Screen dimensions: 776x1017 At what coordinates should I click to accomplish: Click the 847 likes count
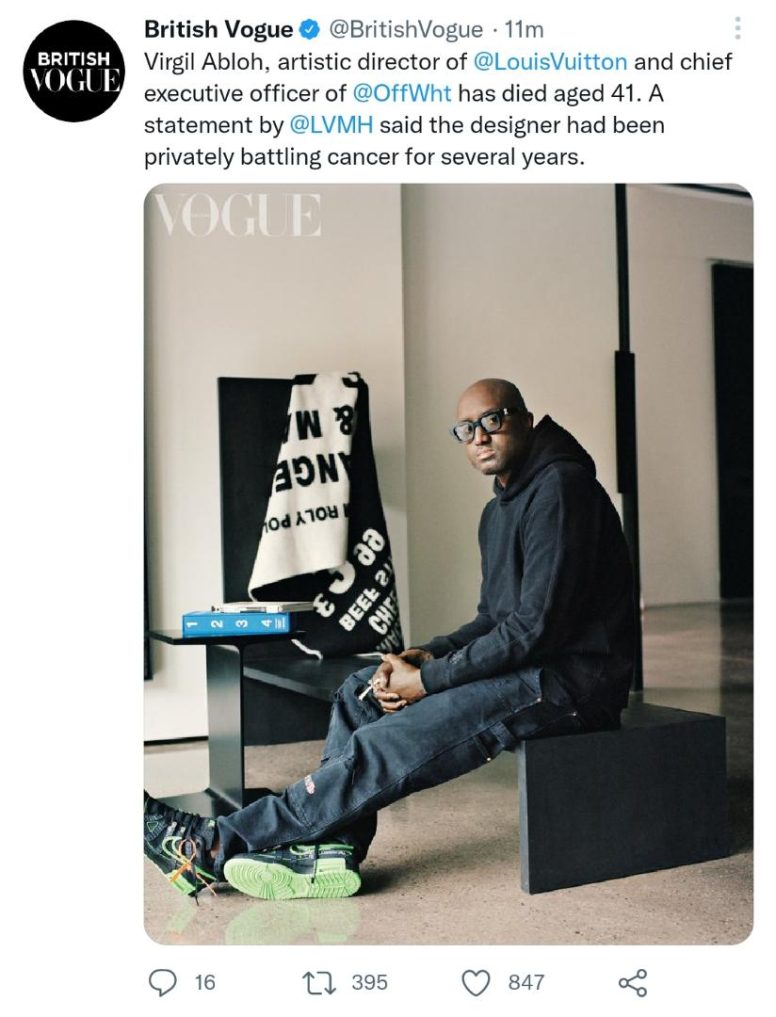(x=526, y=982)
